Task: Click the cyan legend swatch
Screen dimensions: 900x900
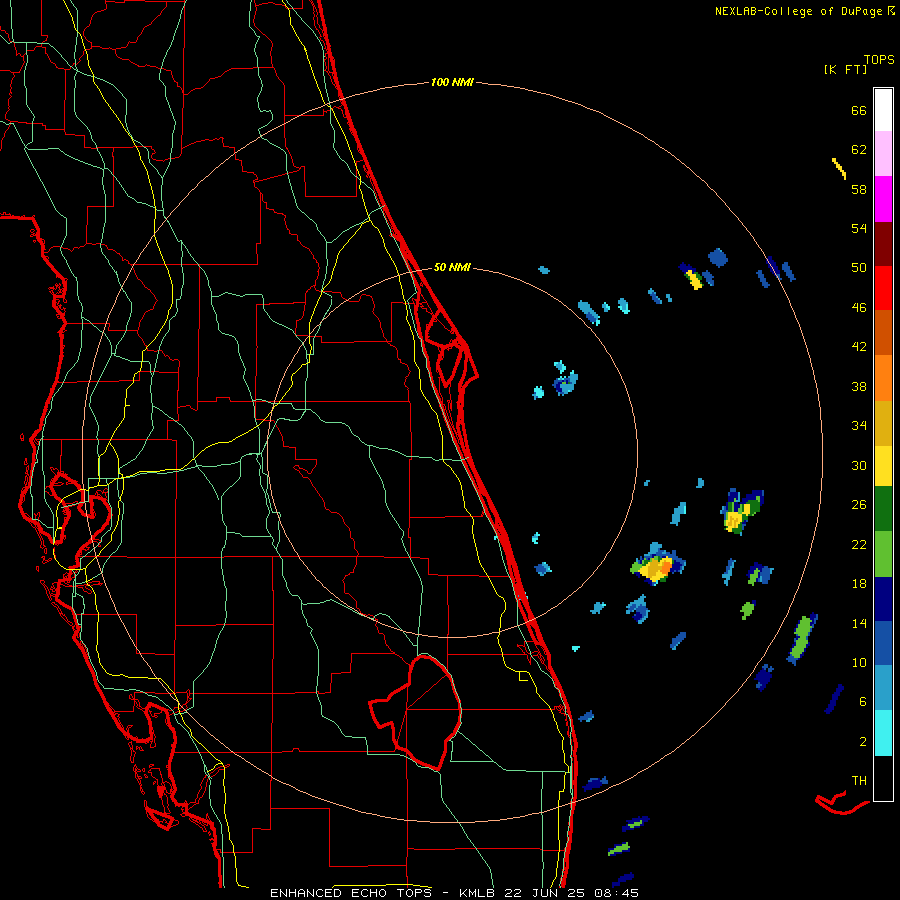Action: (x=883, y=733)
